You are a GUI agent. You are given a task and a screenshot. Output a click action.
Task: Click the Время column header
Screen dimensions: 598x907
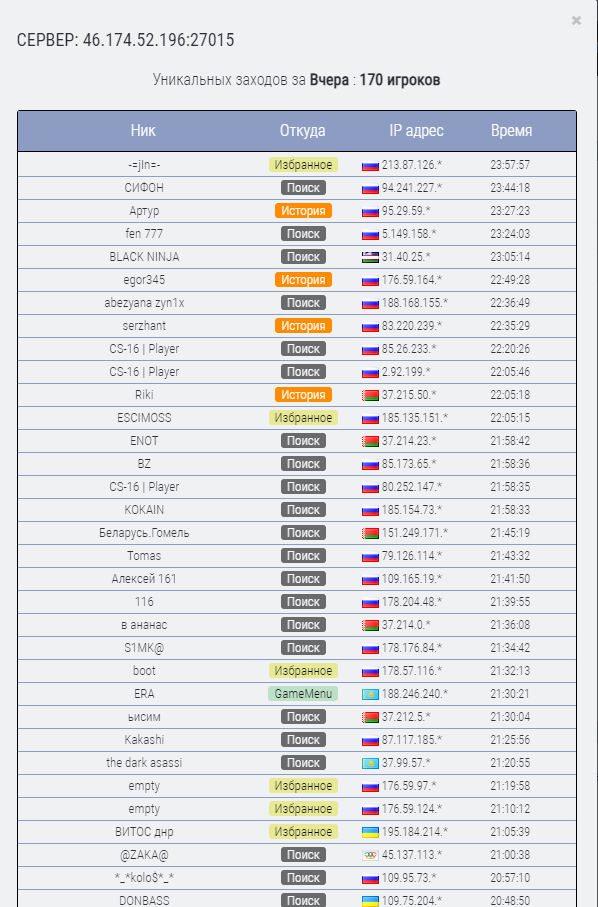coord(511,131)
